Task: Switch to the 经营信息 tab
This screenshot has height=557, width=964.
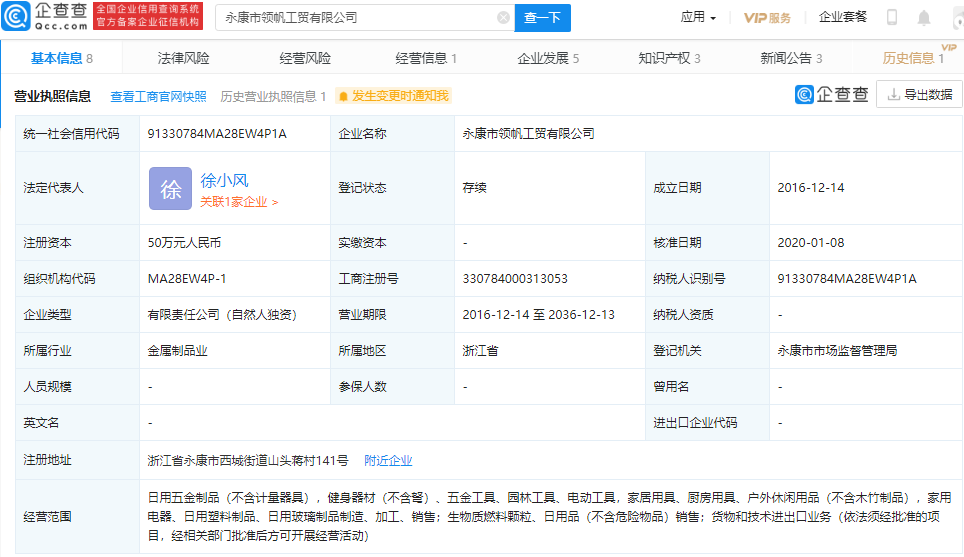Action: pos(426,58)
